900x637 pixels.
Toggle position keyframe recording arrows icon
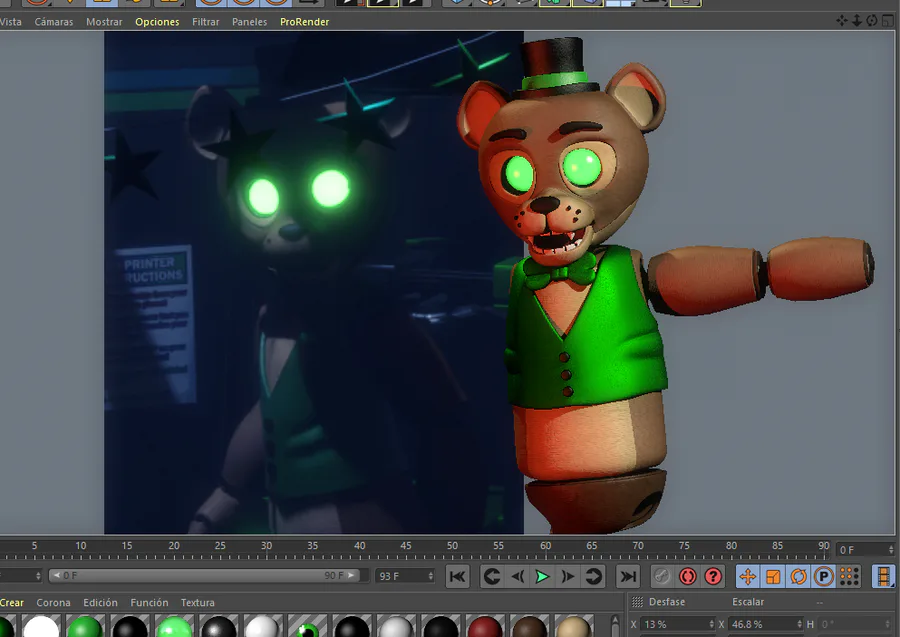[x=747, y=576]
